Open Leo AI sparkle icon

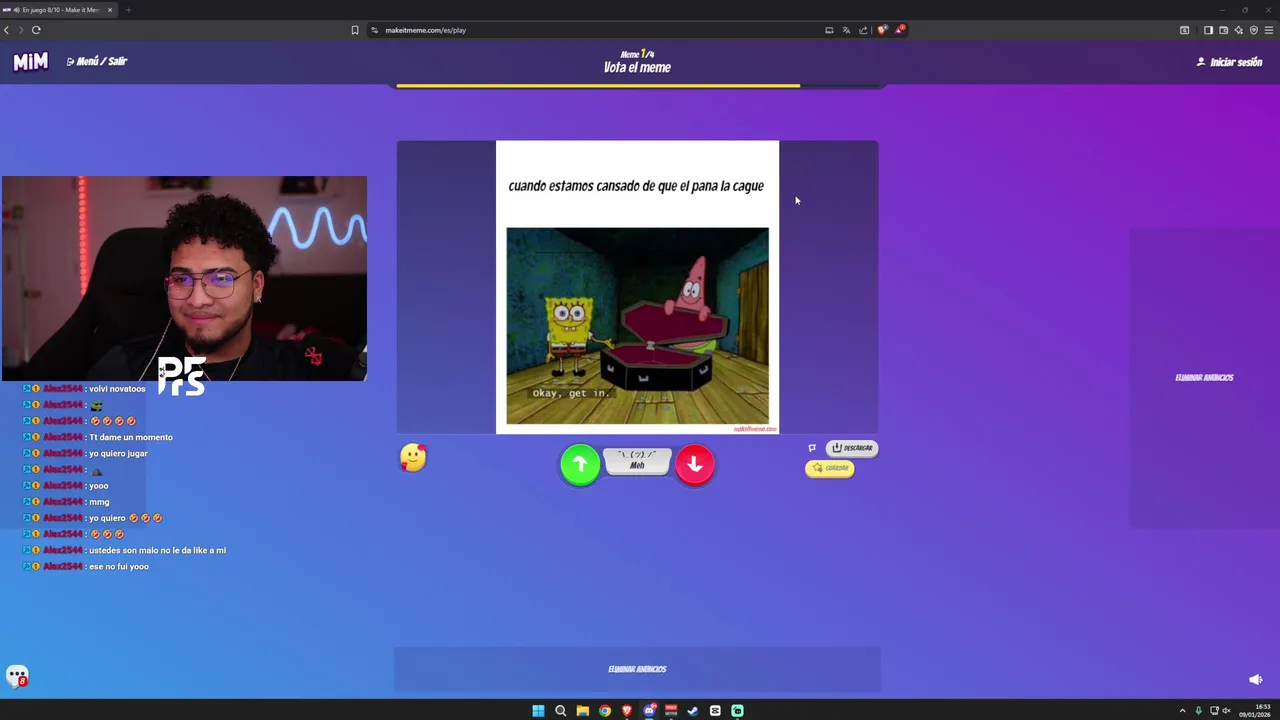[1238, 30]
